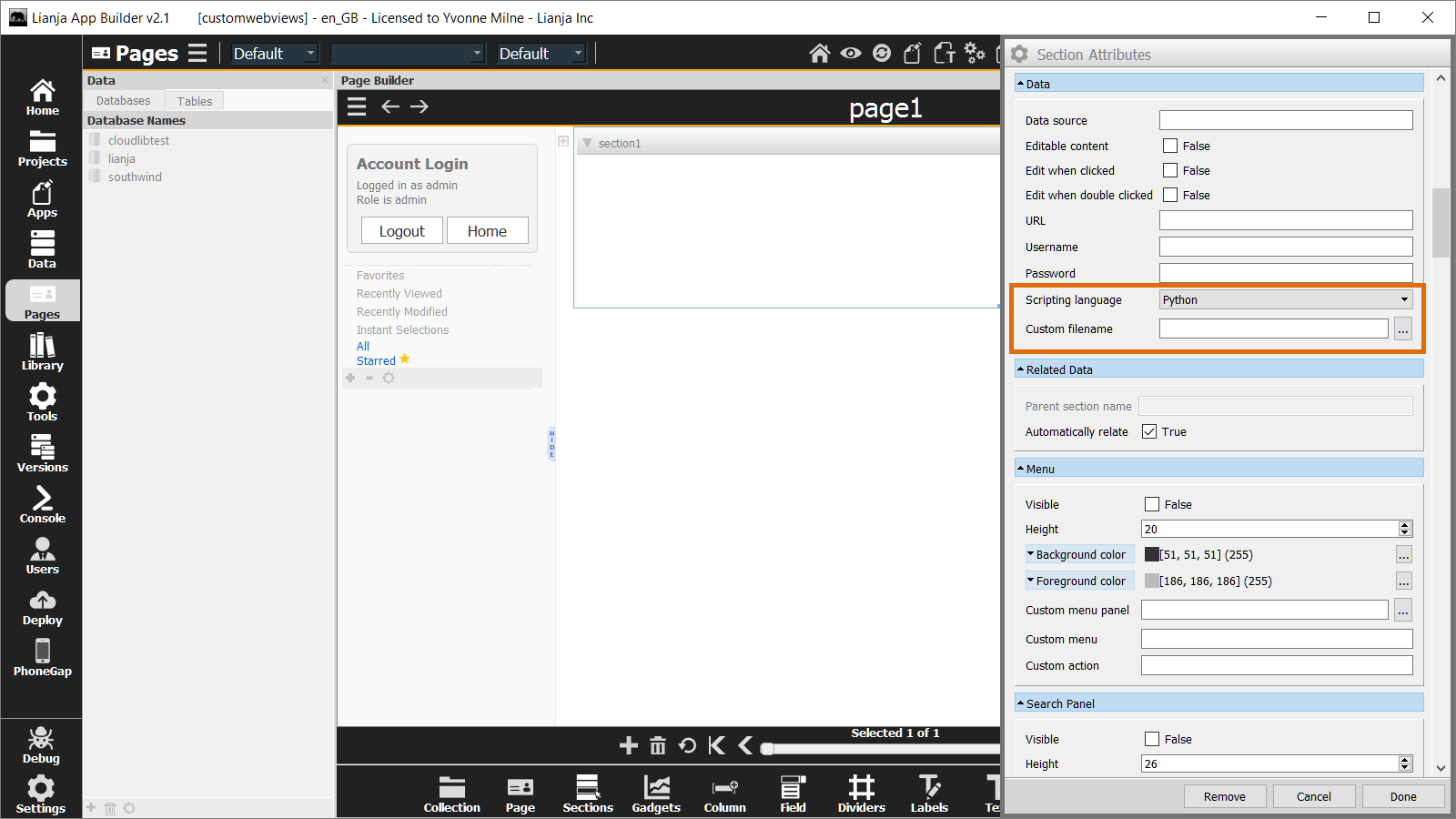
Task: Open the Versions workspace
Action: pos(42,453)
